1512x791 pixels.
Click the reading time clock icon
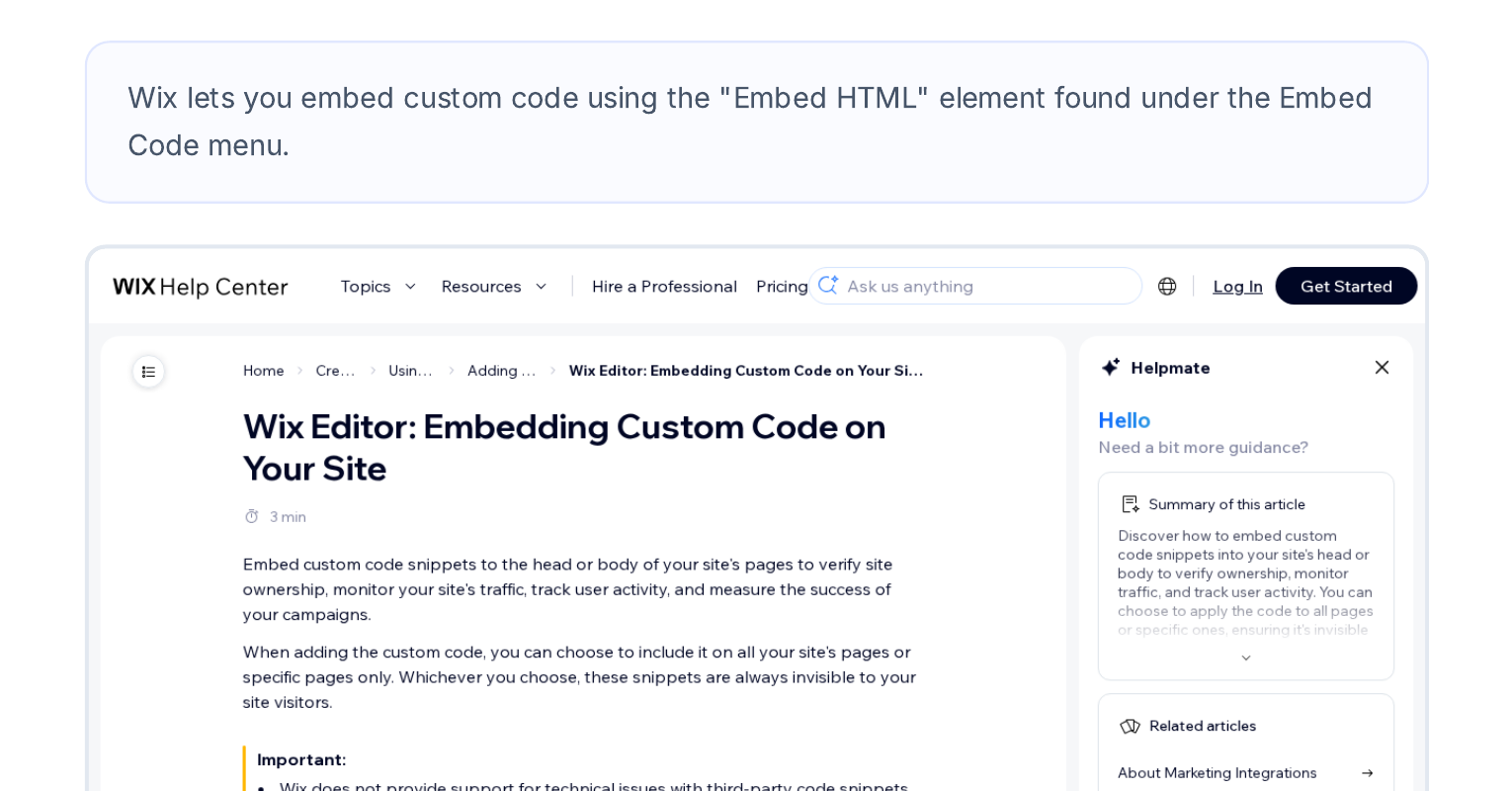252,516
